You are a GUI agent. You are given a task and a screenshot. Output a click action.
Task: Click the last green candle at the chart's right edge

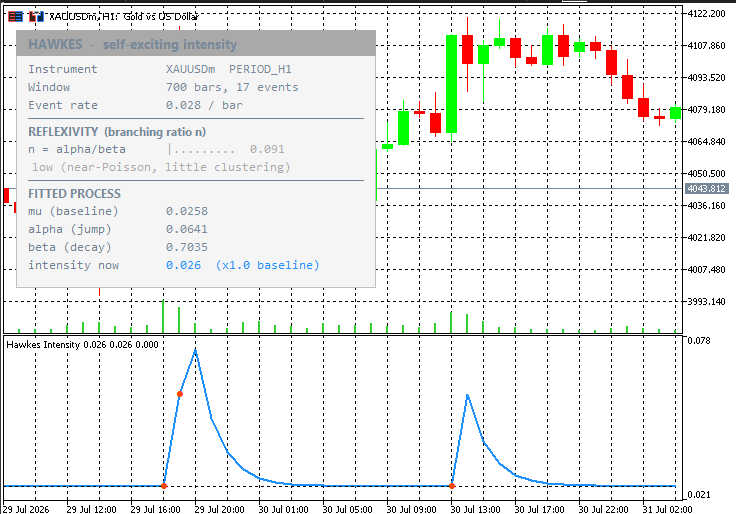point(675,113)
